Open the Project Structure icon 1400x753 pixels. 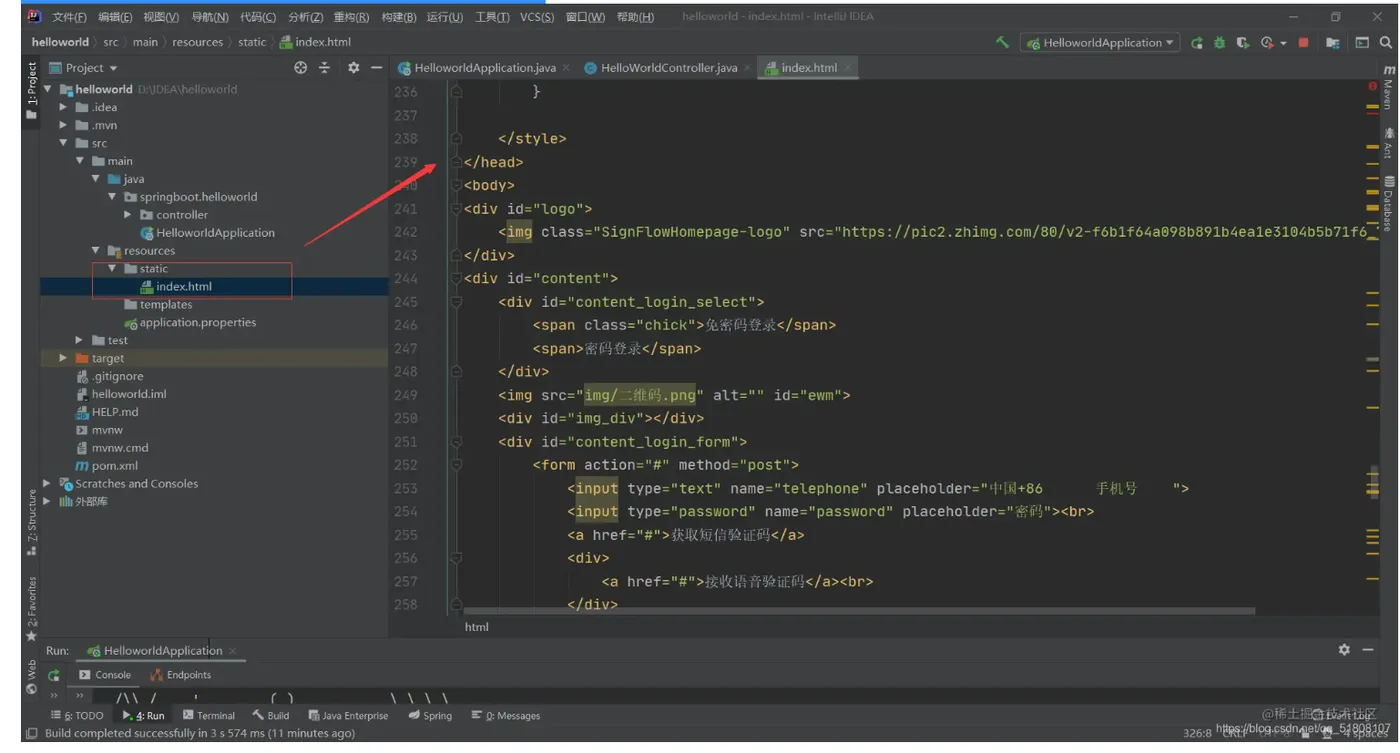[x=1333, y=43]
